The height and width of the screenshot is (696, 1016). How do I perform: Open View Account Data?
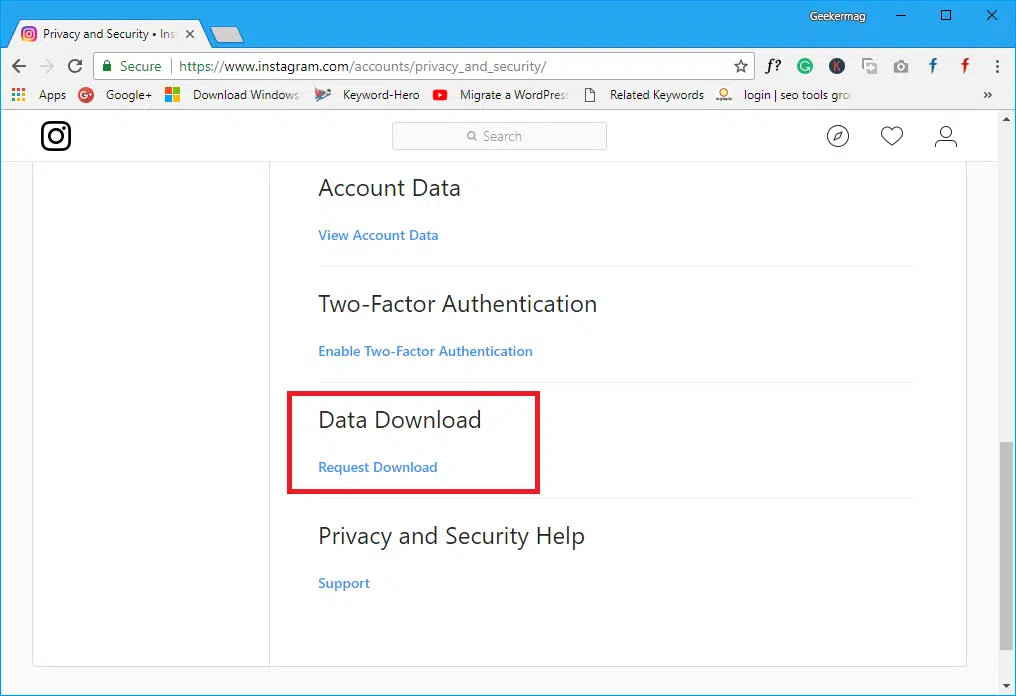pyautogui.click(x=378, y=235)
